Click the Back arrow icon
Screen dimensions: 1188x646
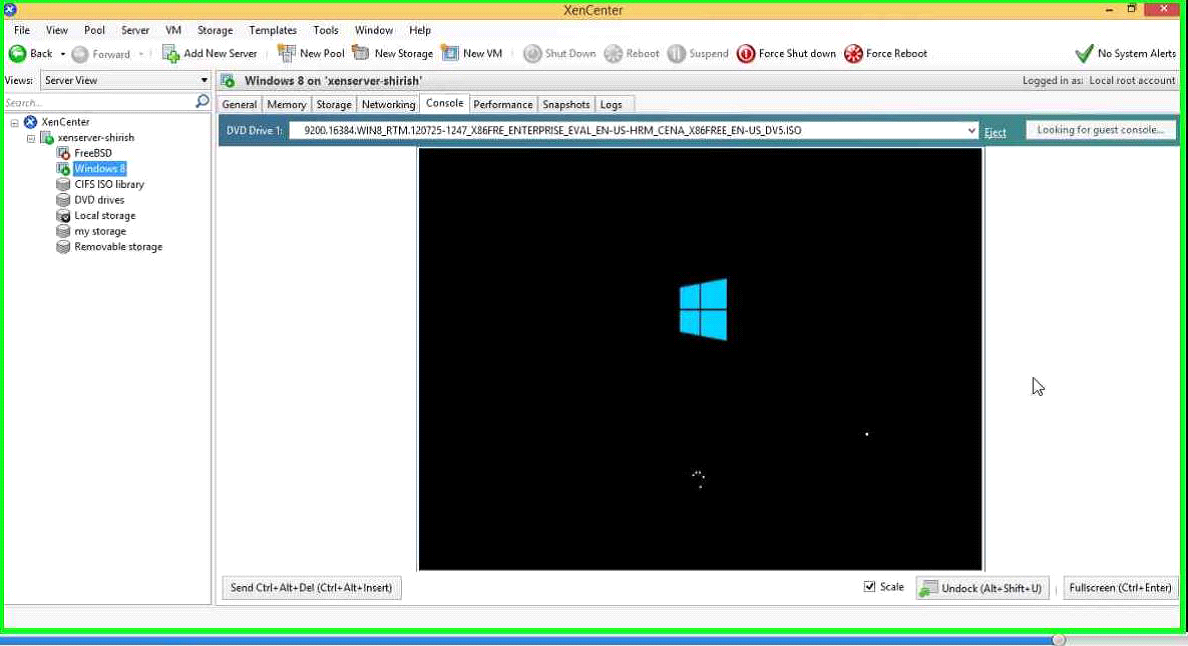tap(17, 54)
